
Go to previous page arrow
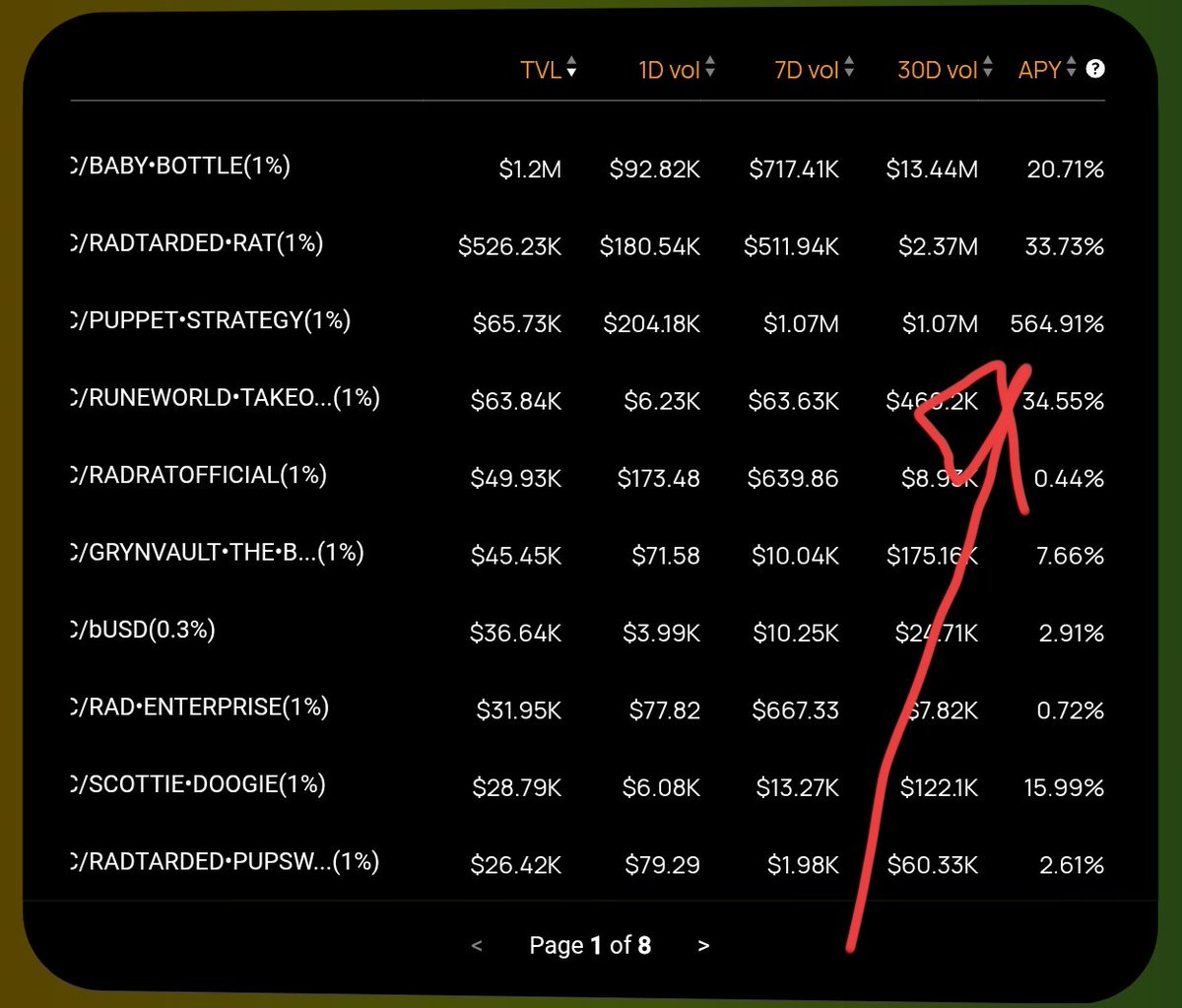pos(478,946)
